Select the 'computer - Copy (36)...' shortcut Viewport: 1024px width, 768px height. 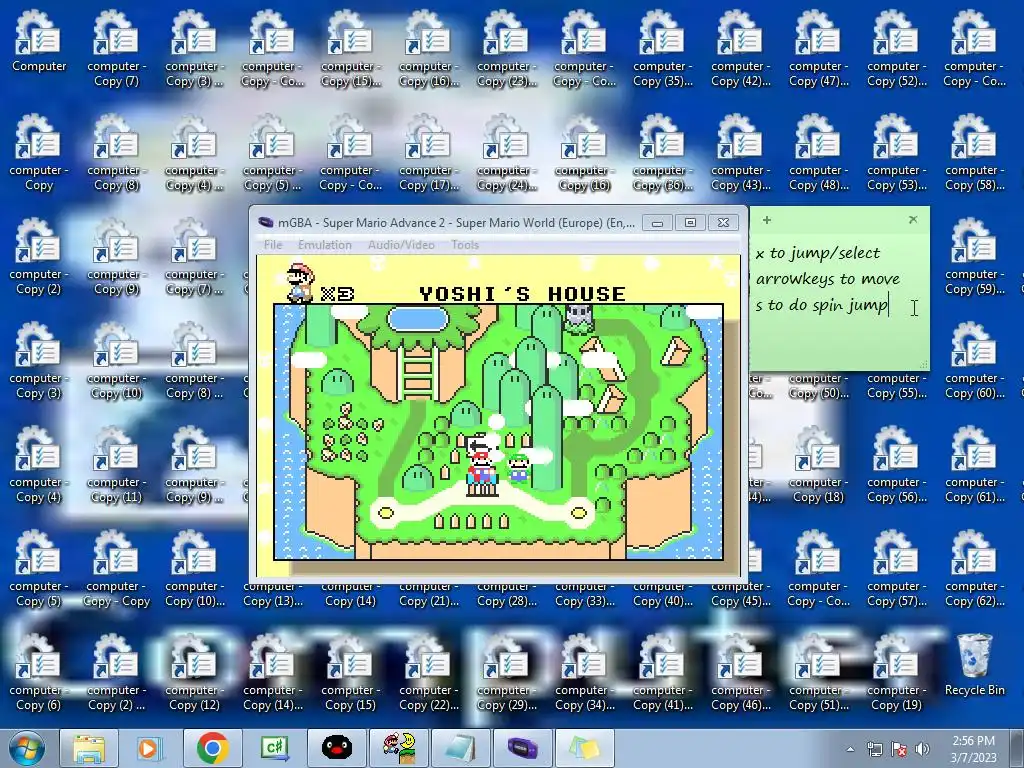pos(662,153)
